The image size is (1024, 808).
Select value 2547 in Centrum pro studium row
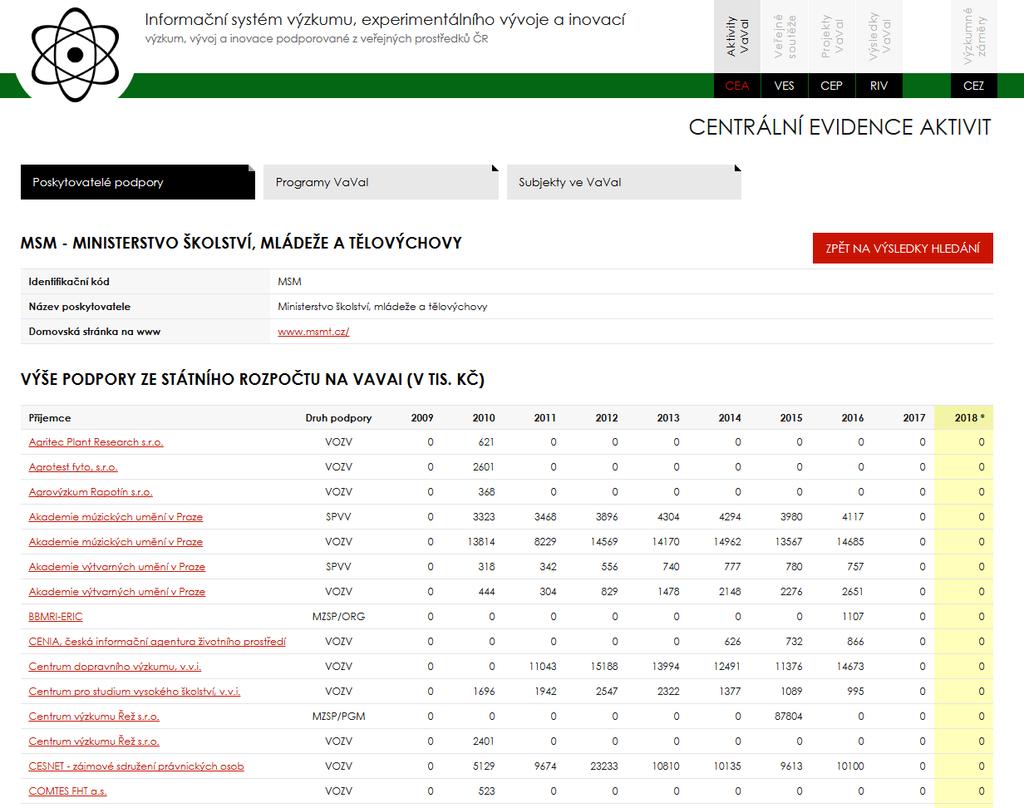pyautogui.click(x=607, y=691)
